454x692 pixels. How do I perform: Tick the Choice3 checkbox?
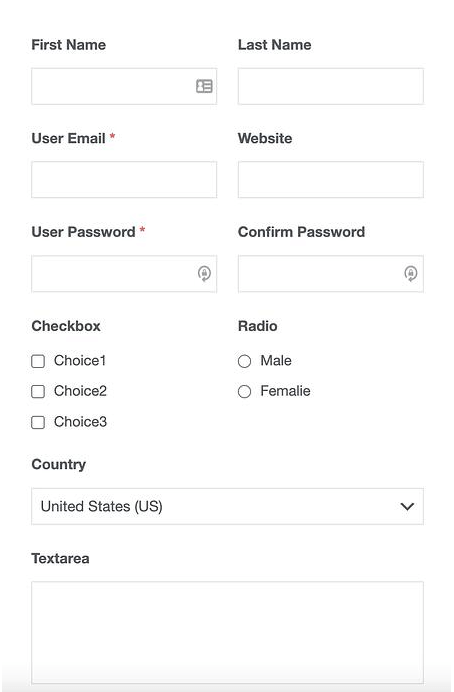point(38,422)
